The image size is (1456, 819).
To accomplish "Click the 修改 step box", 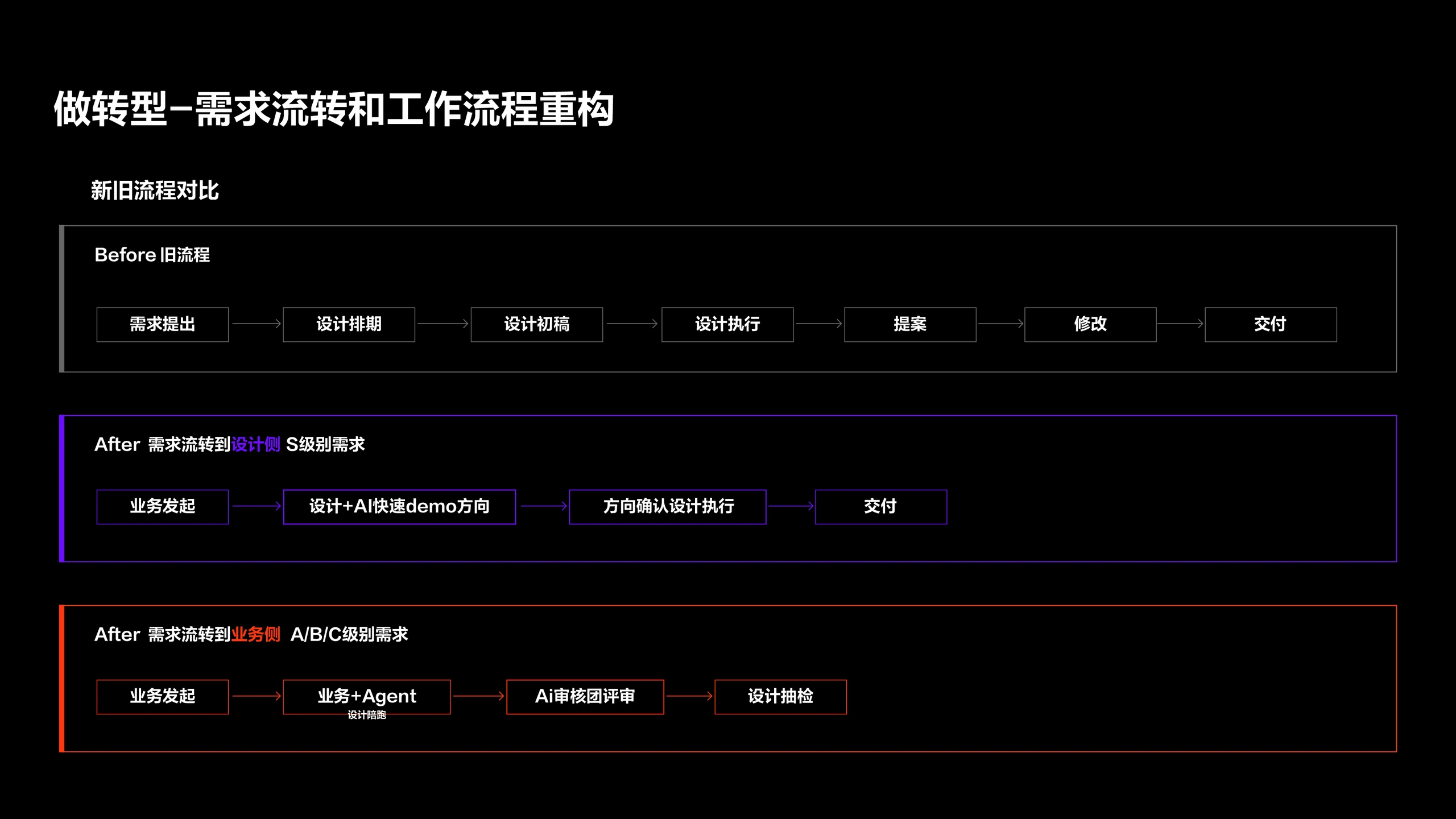I will pyautogui.click(x=1090, y=324).
